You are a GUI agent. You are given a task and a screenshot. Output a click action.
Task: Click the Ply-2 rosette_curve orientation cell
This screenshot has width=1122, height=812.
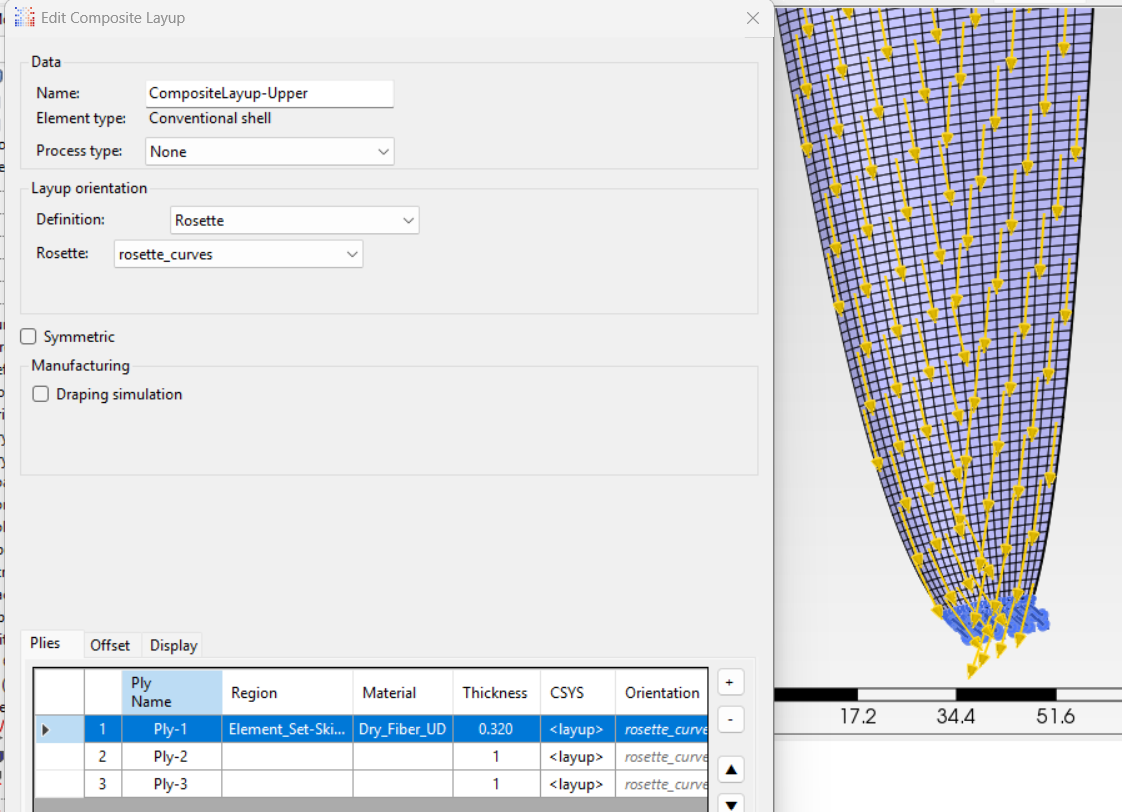(x=662, y=757)
